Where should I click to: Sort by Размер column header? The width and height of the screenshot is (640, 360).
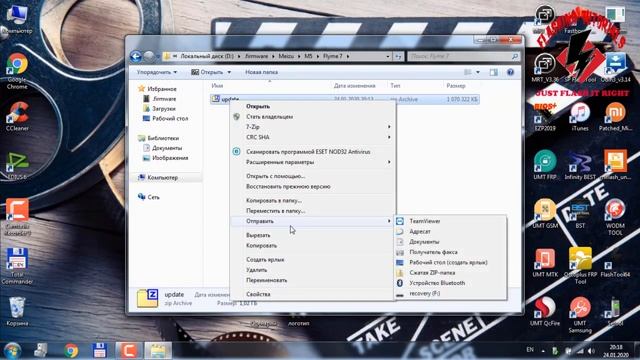(x=456, y=86)
